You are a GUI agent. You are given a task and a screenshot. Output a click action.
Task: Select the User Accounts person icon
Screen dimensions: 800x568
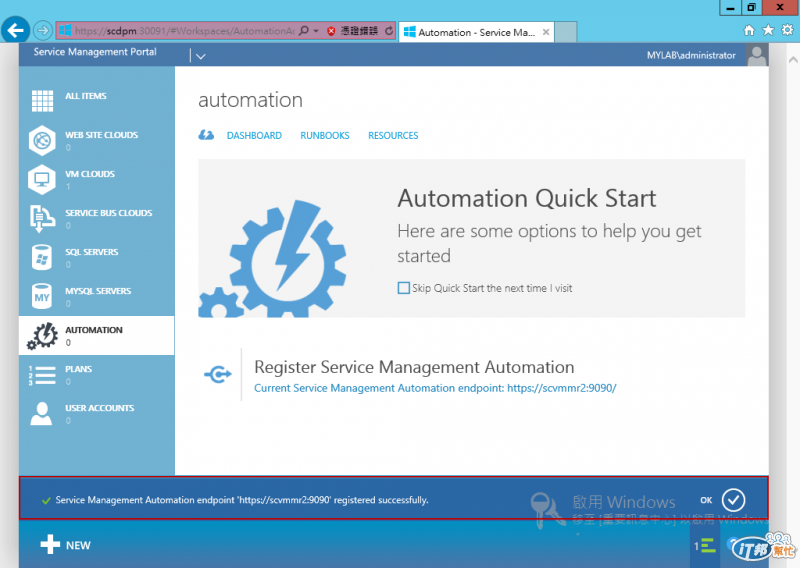[x=41, y=414]
